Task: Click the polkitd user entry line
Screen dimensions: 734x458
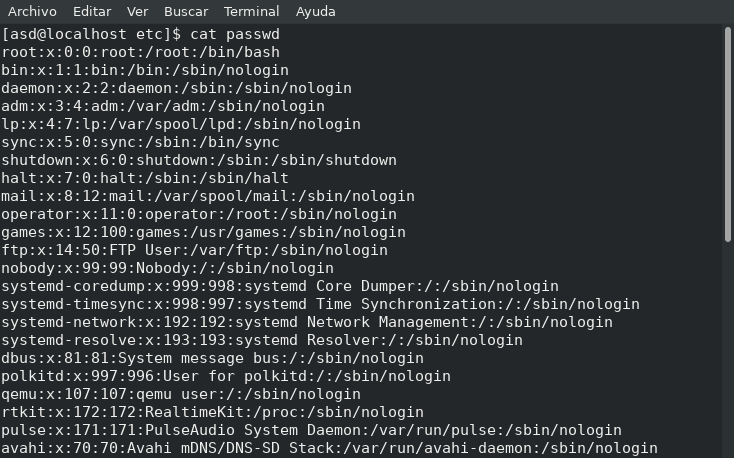Action: click(x=225, y=376)
